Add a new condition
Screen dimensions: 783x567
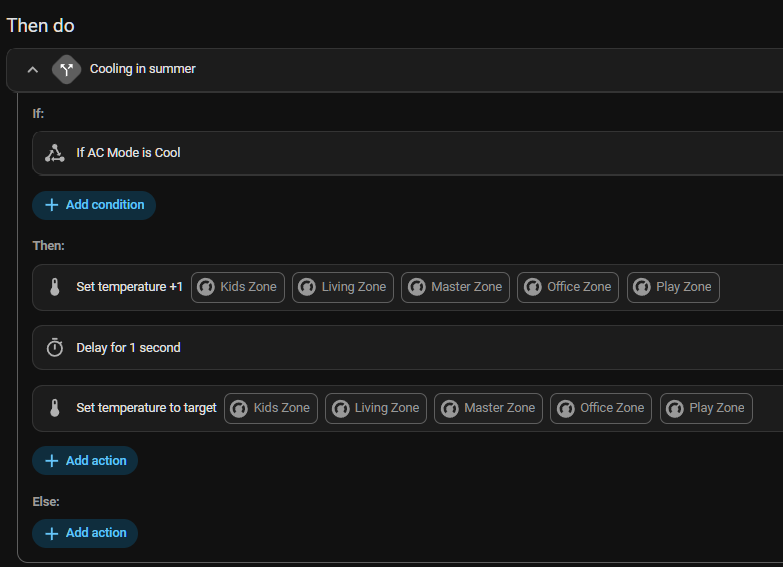point(94,205)
